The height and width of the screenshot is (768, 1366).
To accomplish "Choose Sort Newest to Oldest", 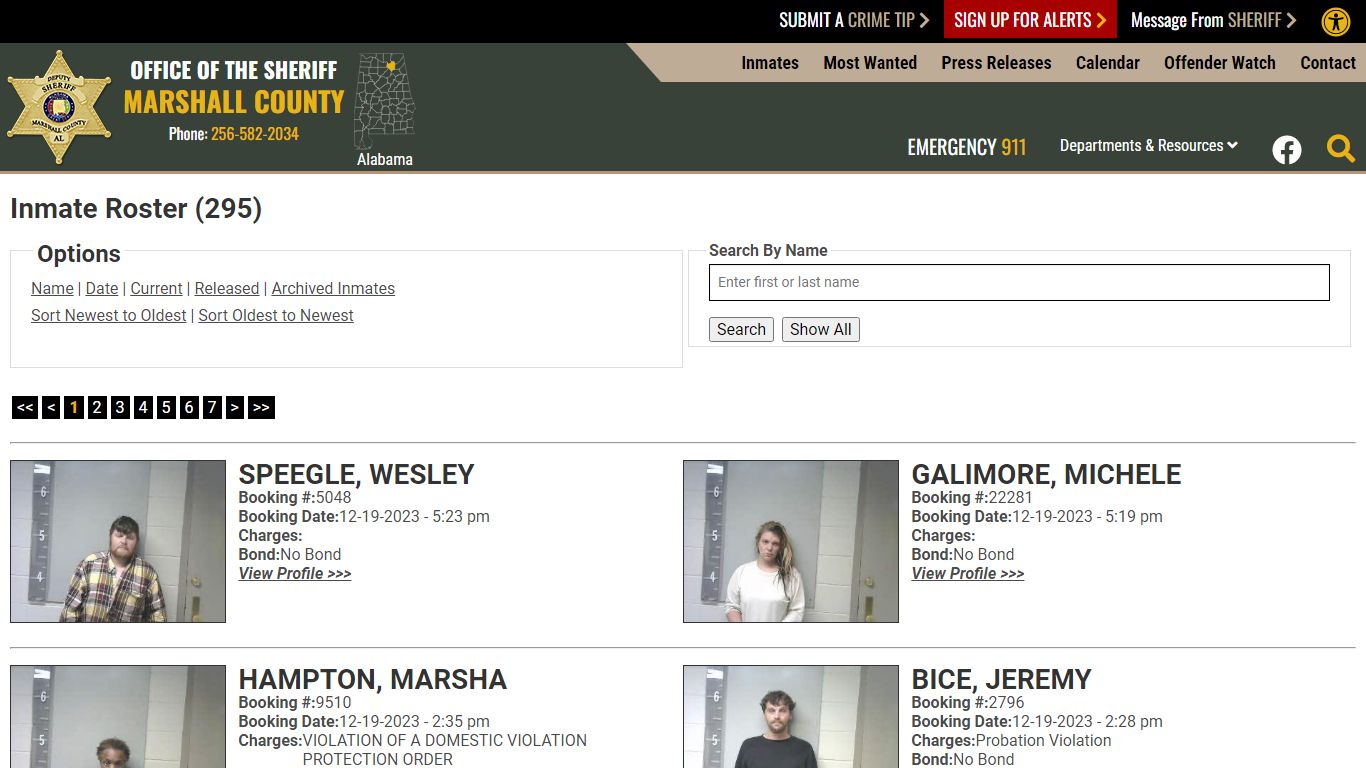I will [108, 315].
